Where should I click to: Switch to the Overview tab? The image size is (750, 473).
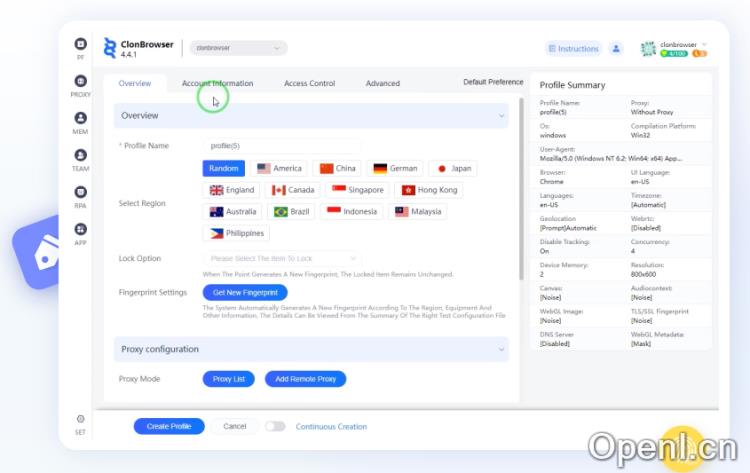coord(135,83)
